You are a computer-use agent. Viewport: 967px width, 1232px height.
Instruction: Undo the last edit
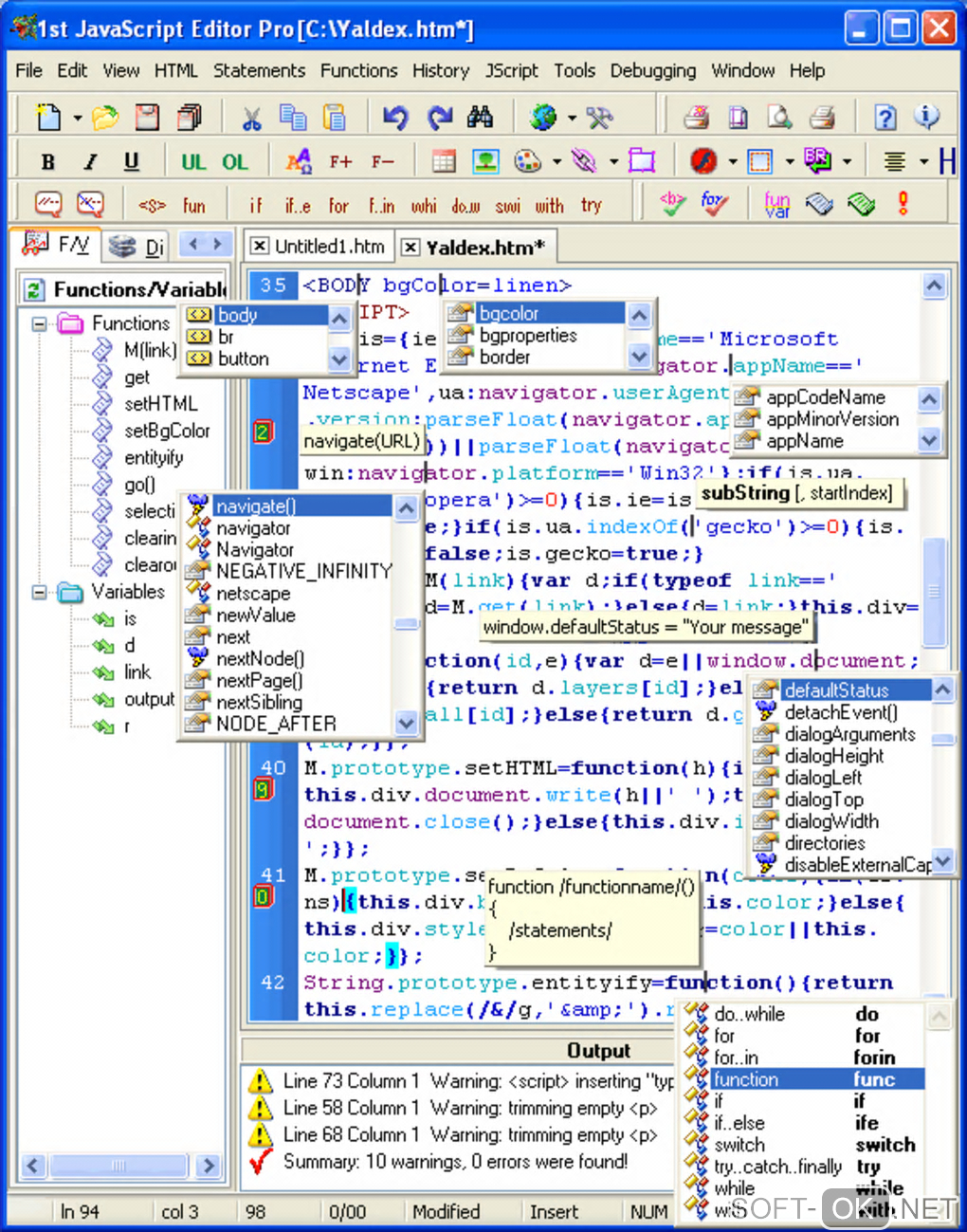[395, 117]
